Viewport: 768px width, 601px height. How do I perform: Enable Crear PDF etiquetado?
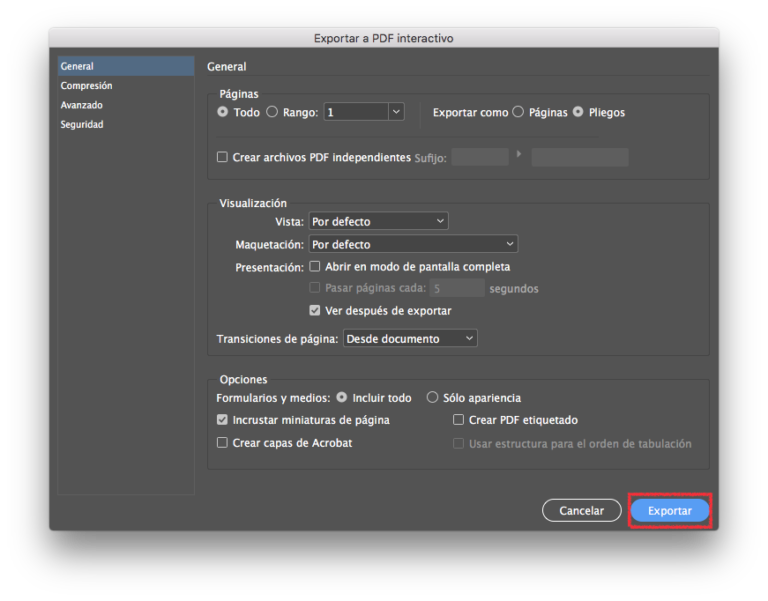[x=458, y=420]
